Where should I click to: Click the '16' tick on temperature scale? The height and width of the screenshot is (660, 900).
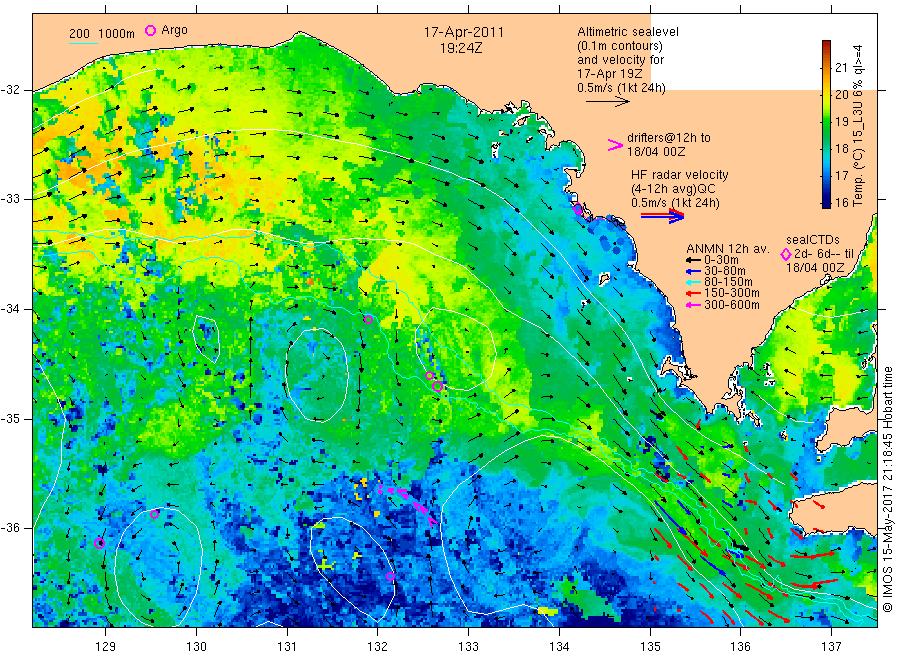(x=841, y=202)
